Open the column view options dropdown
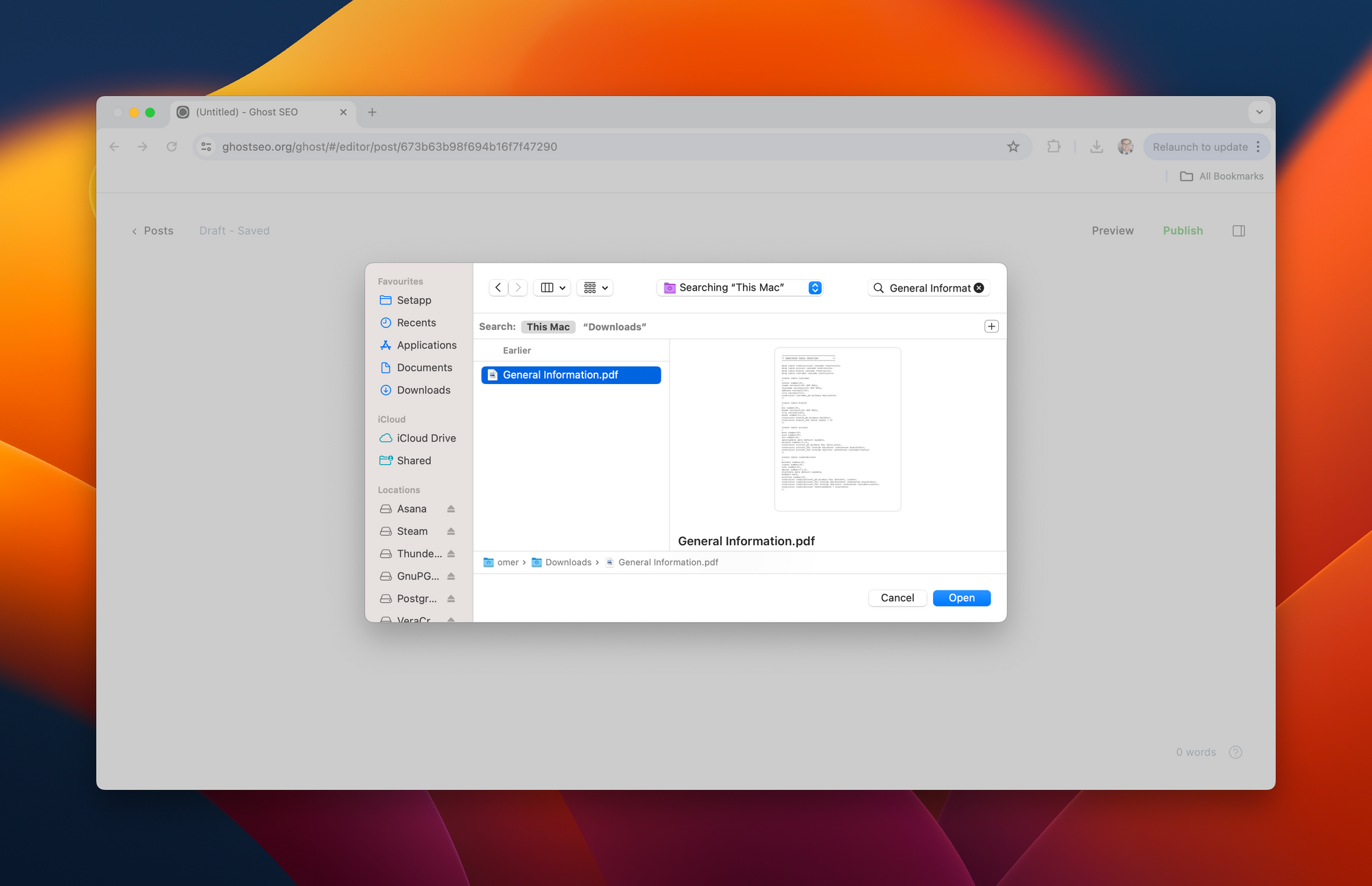This screenshot has width=1372, height=886. click(x=552, y=288)
